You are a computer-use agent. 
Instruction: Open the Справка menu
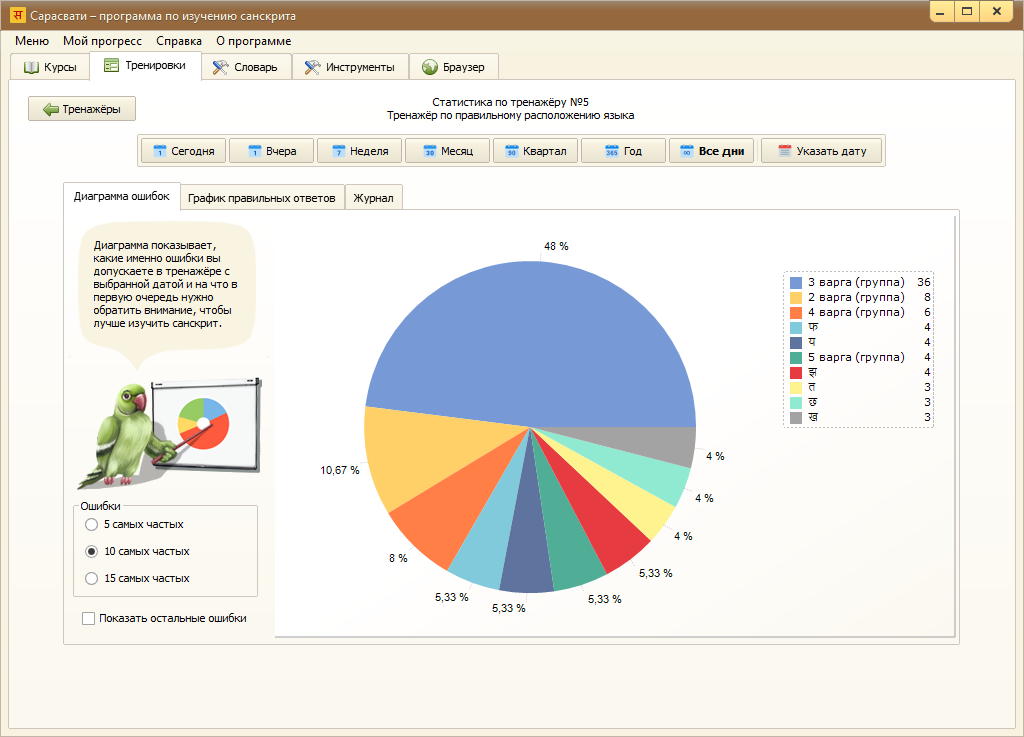[x=179, y=41]
